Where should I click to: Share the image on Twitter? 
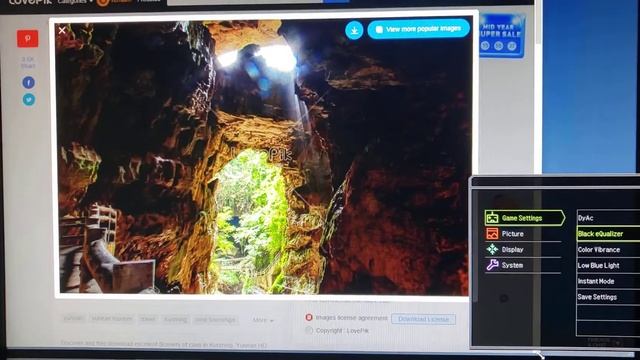[29, 100]
